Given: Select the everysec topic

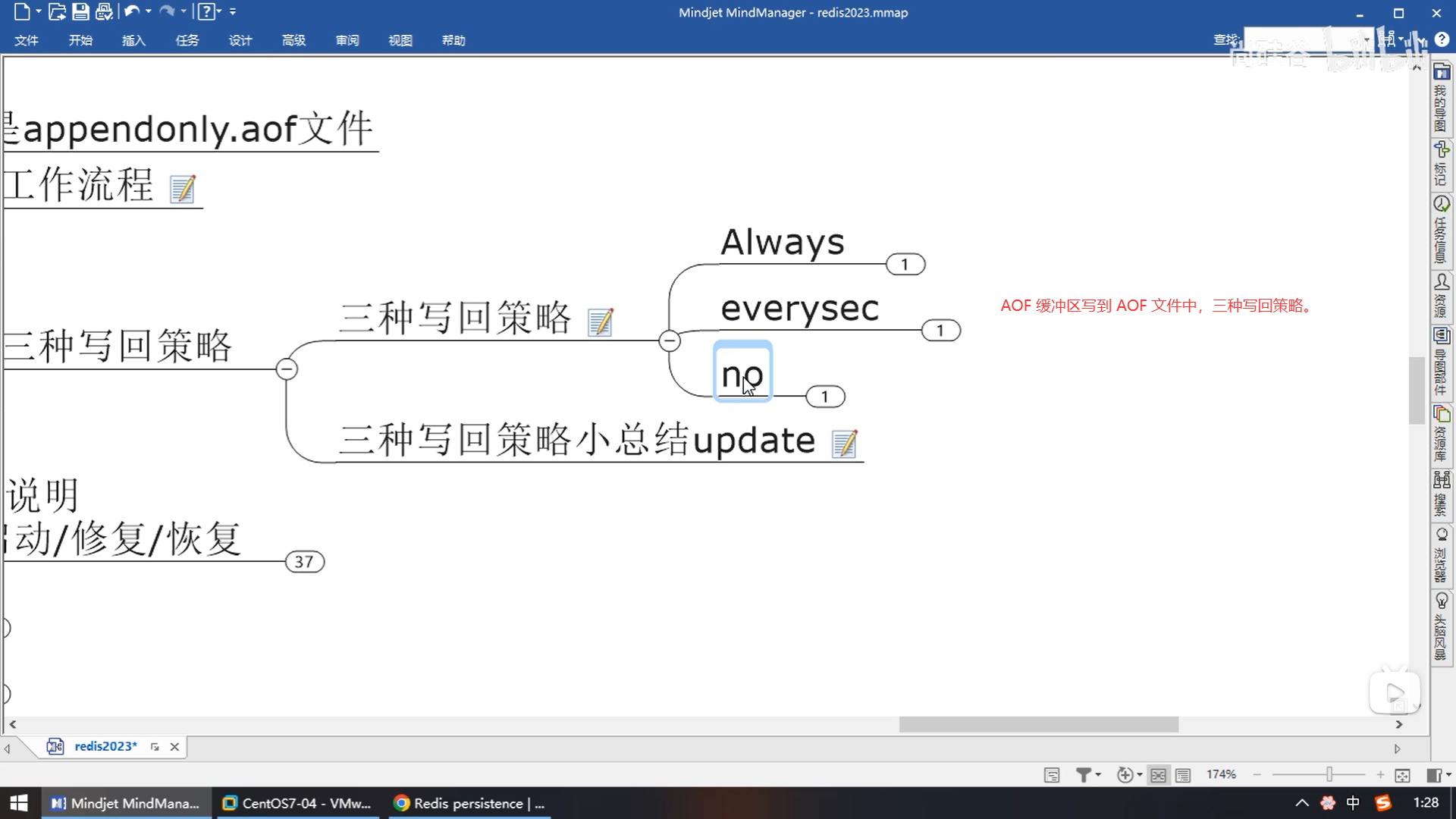Looking at the screenshot, I should click(799, 309).
